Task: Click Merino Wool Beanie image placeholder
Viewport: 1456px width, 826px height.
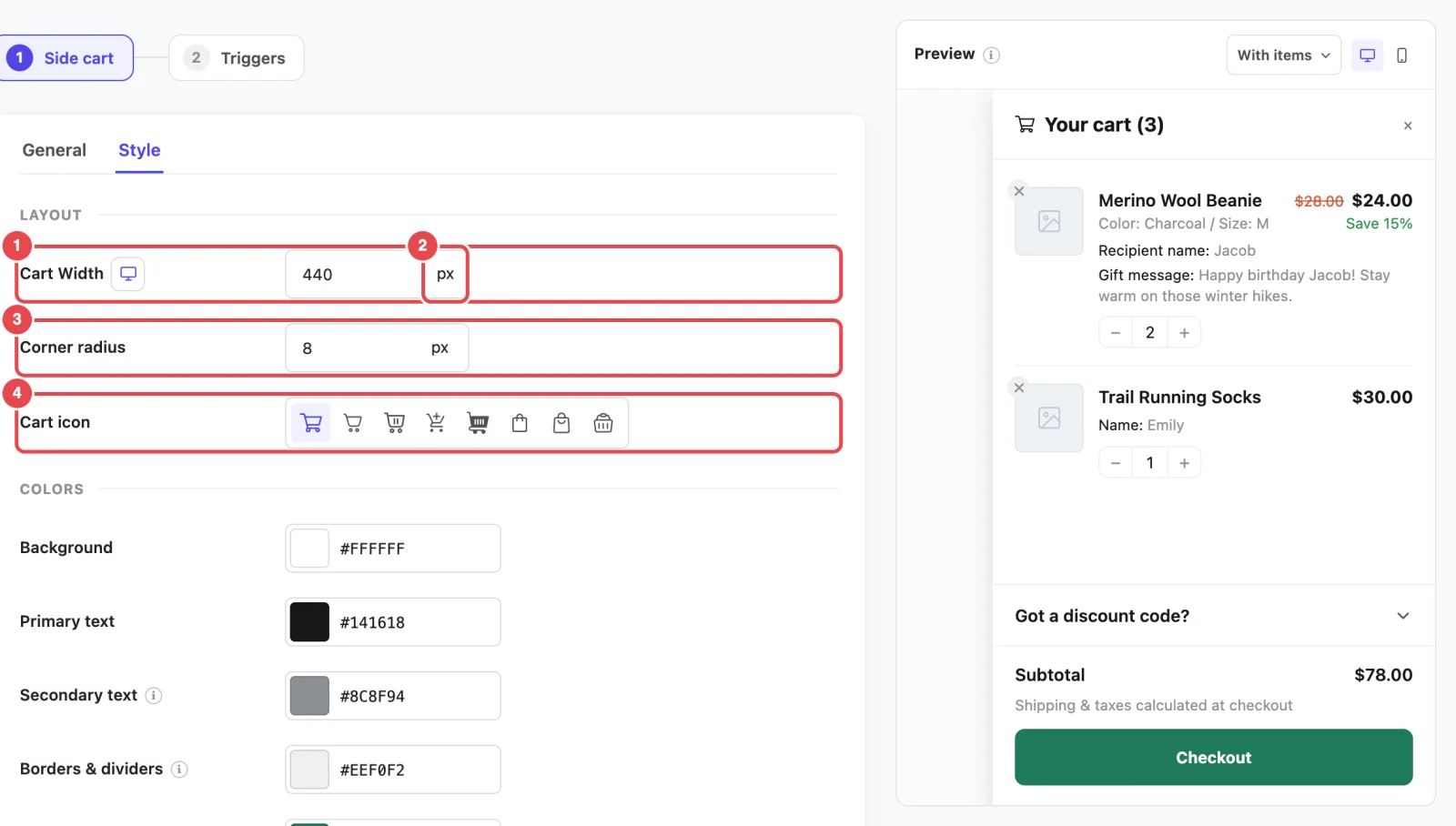Action: [1049, 221]
